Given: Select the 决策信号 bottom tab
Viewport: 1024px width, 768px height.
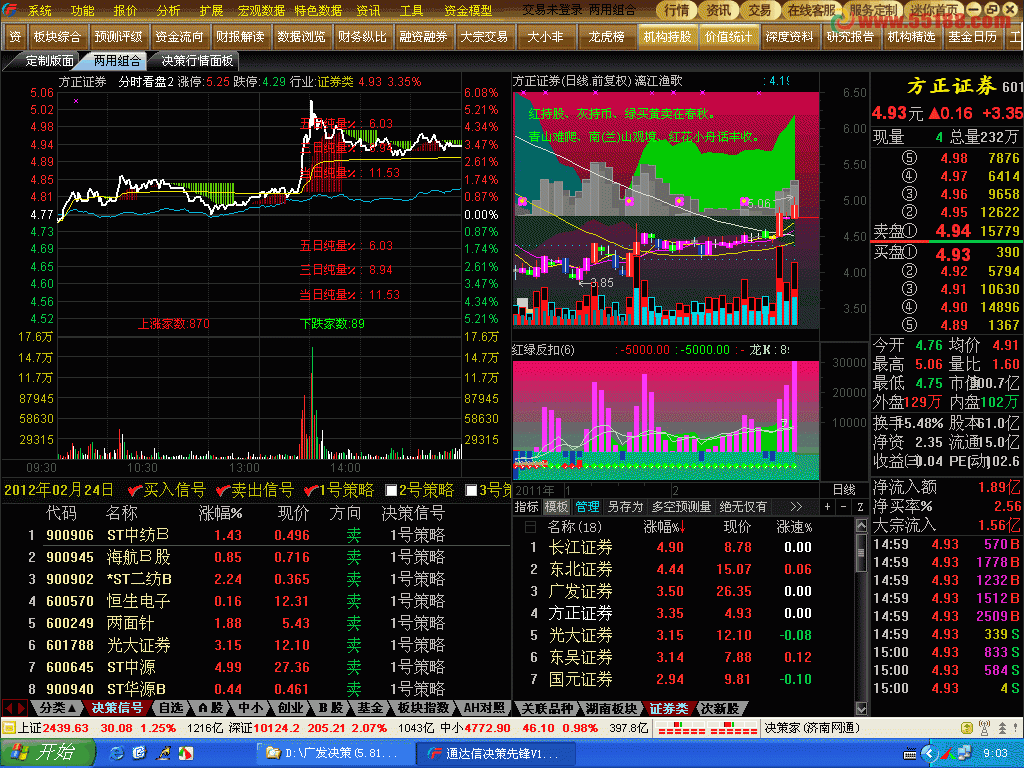Looking at the screenshot, I should pyautogui.click(x=117, y=708).
